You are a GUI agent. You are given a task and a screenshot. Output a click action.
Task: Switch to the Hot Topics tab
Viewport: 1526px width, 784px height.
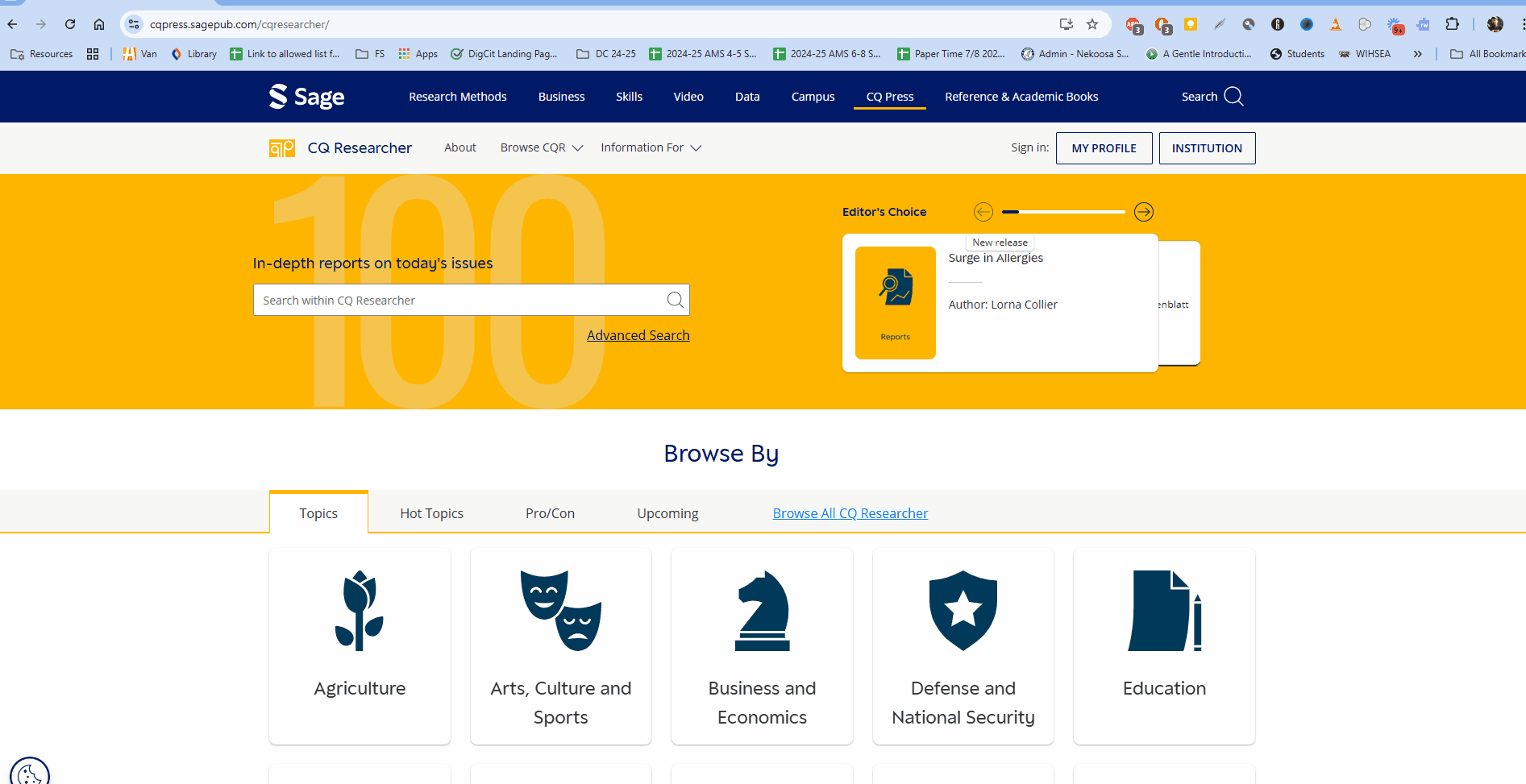(432, 513)
